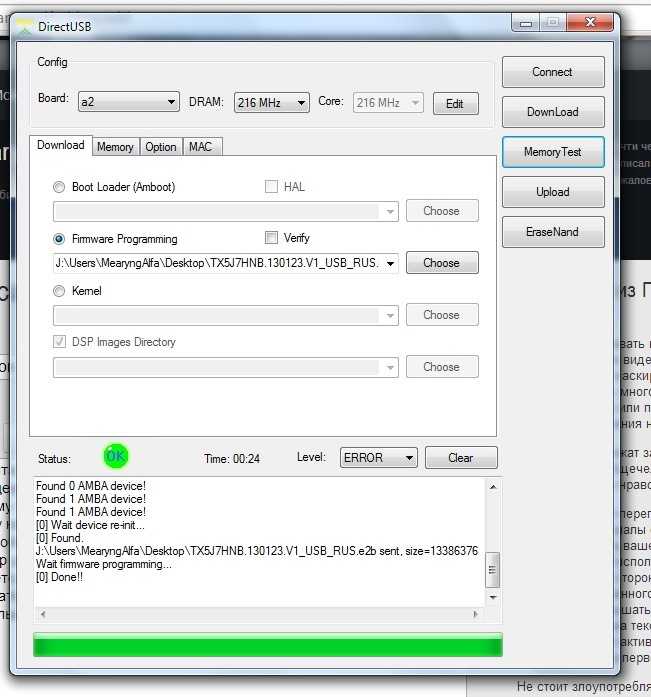Open the Core frequency dropdown
Image resolution: width=651 pixels, height=697 pixels.
[x=388, y=103]
